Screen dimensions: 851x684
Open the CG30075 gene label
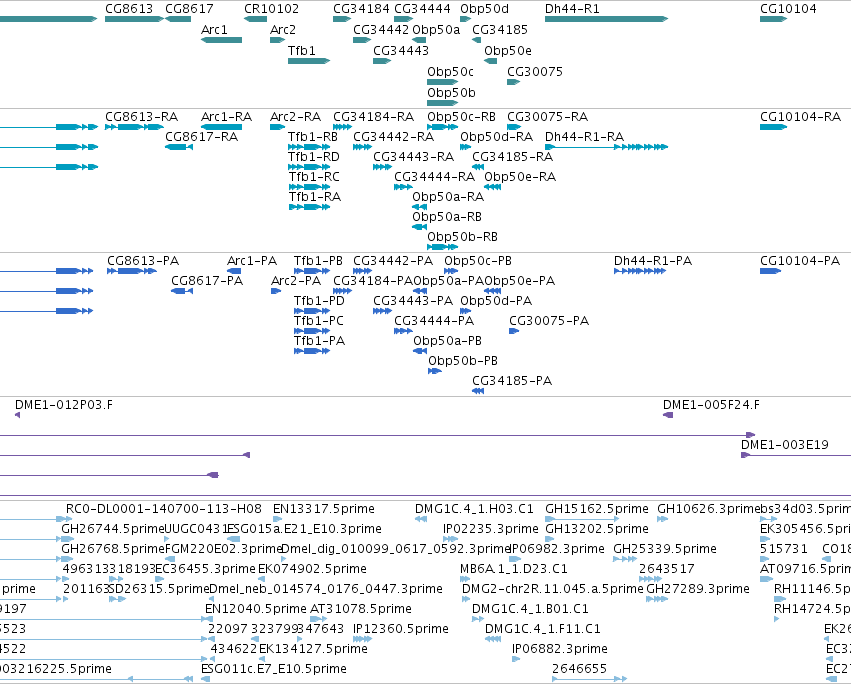pyautogui.click(x=535, y=72)
